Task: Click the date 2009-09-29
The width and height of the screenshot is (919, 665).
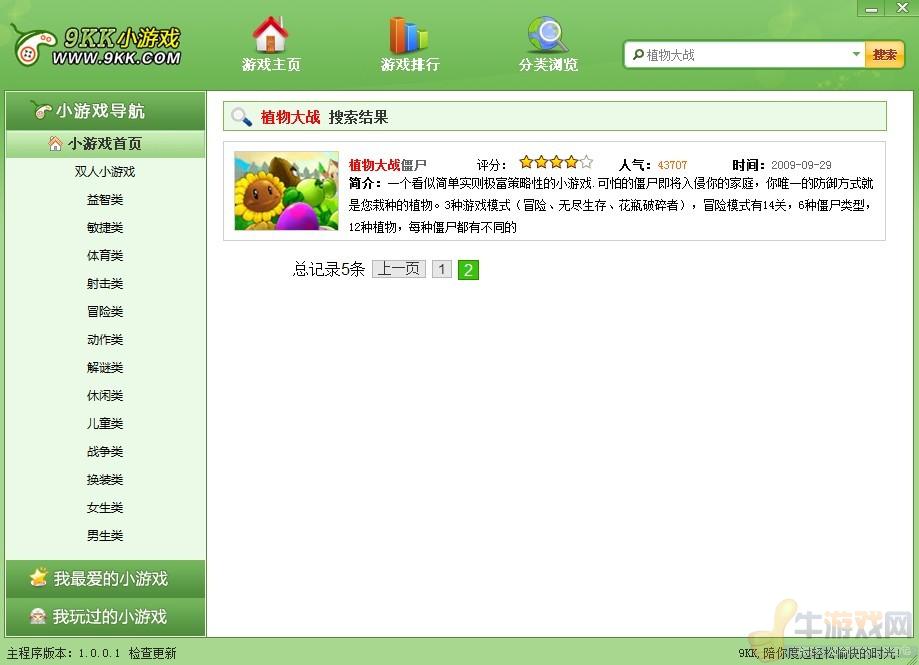Action: point(801,165)
